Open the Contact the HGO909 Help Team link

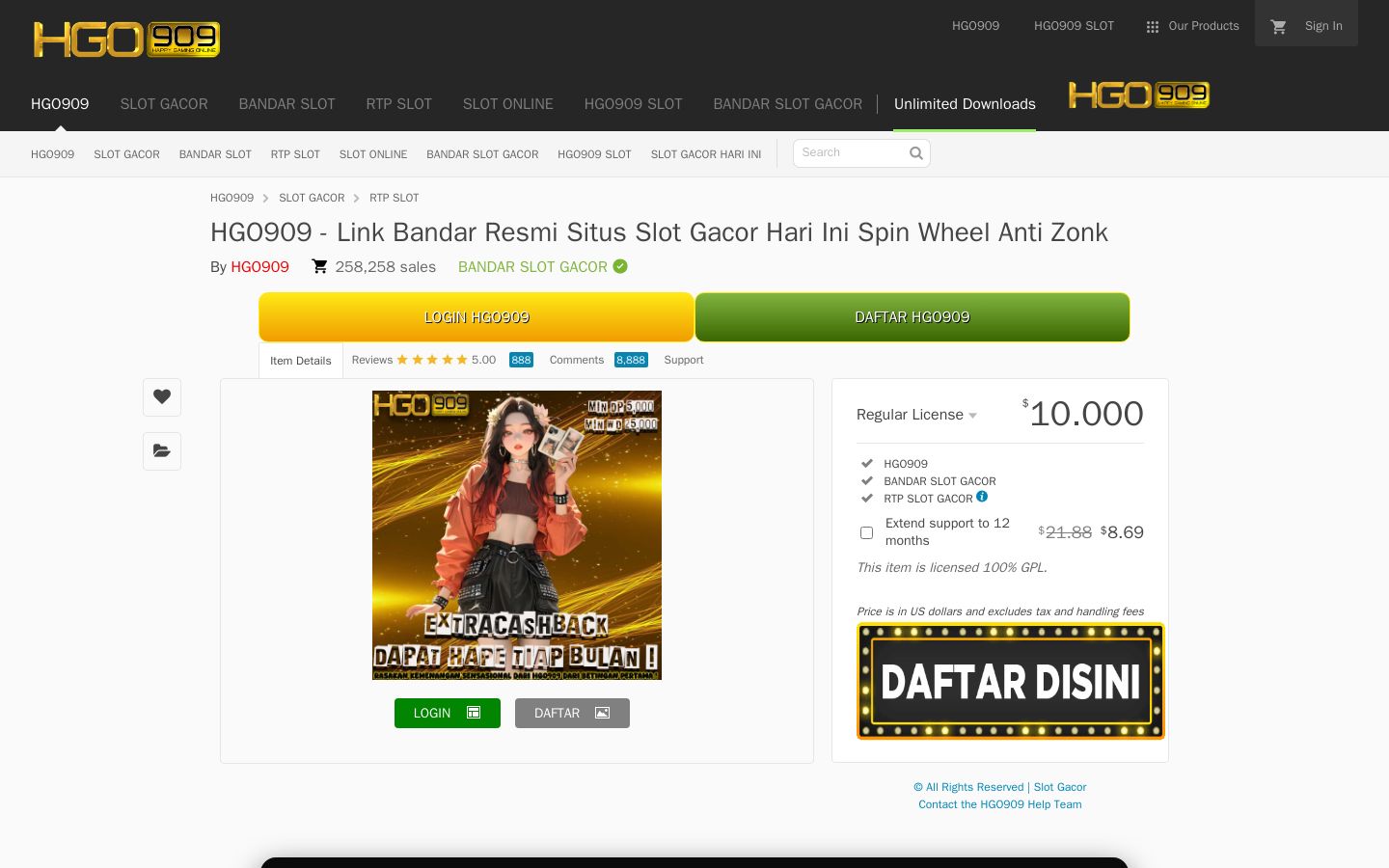pyautogui.click(x=1000, y=804)
